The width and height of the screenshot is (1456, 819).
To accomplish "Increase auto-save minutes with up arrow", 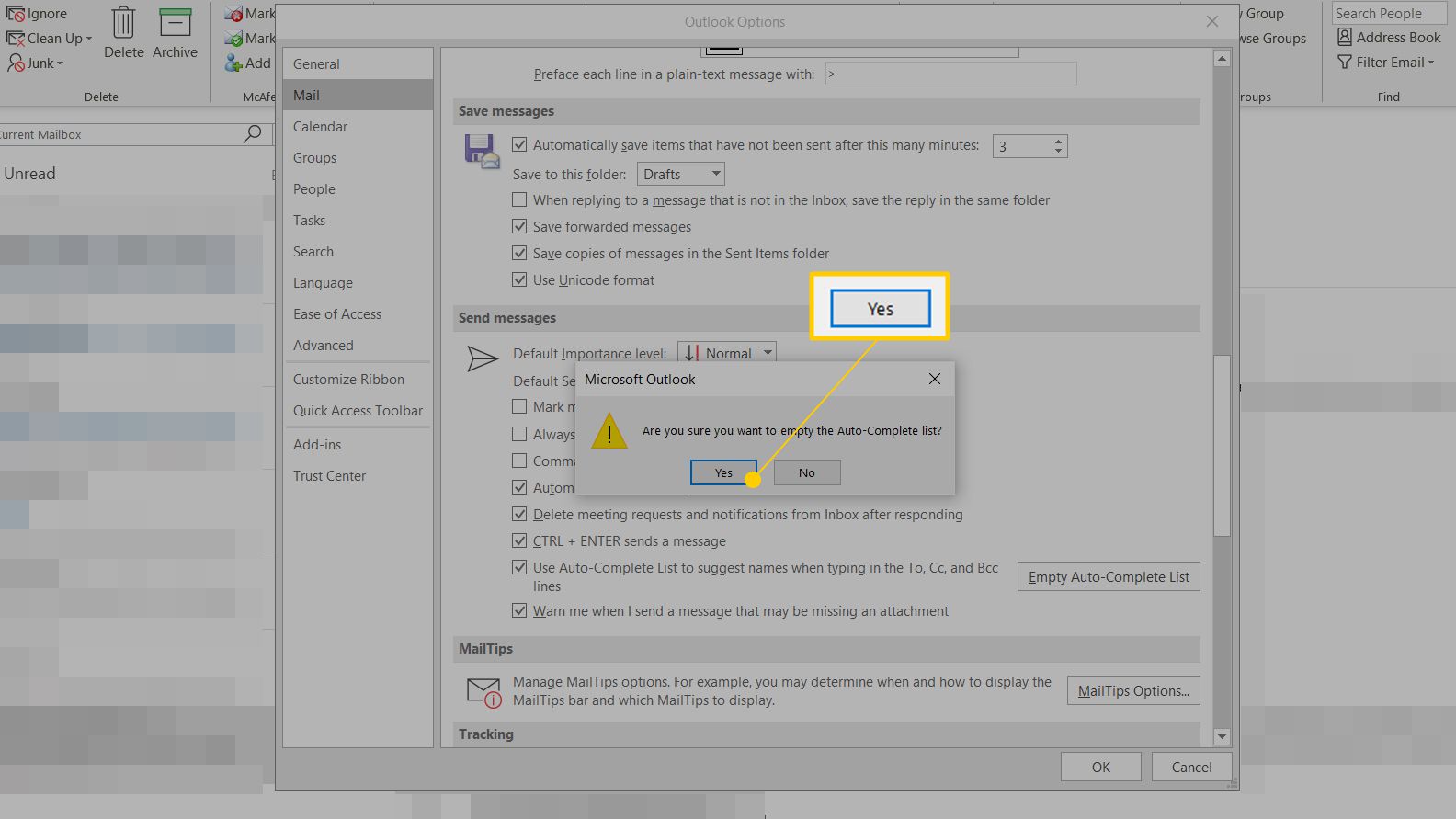I will click(1059, 141).
